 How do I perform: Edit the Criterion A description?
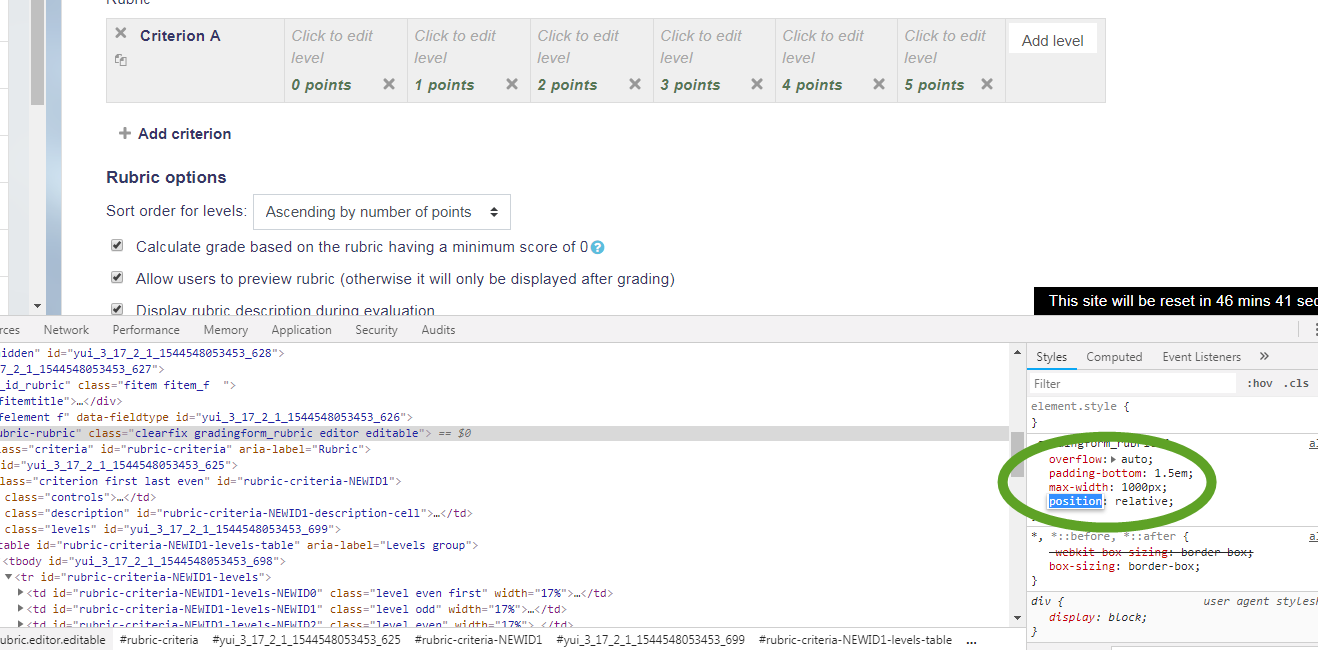coord(180,36)
